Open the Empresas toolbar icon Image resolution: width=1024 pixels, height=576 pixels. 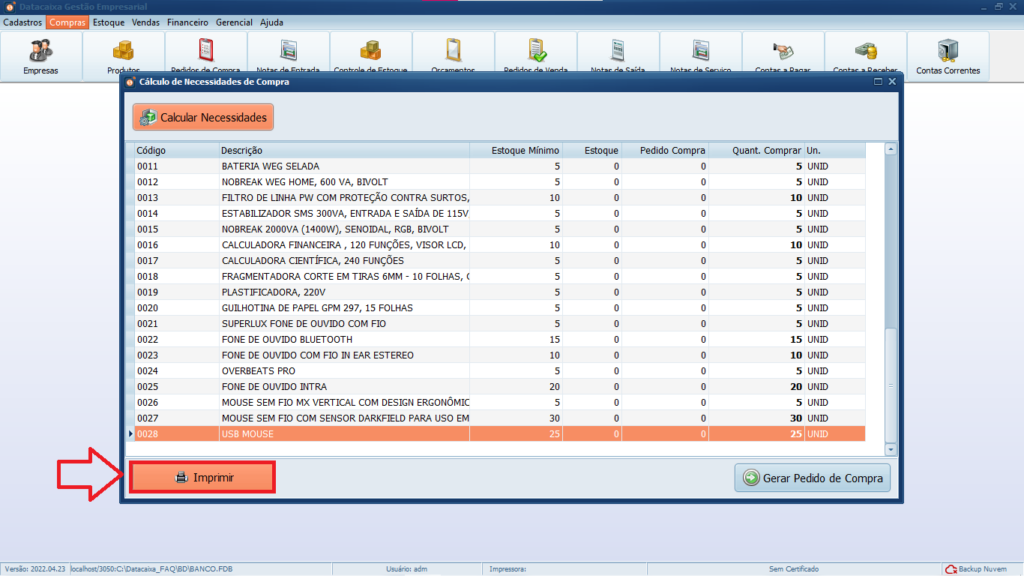[x=41, y=54]
